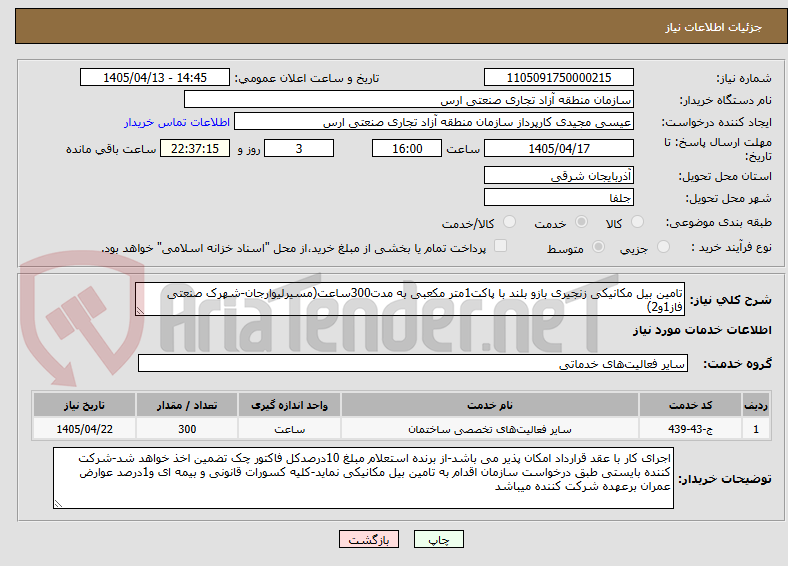The width and height of the screenshot is (788, 566).
Task: Click the شهر محل تحویل label
Action: 729,198
